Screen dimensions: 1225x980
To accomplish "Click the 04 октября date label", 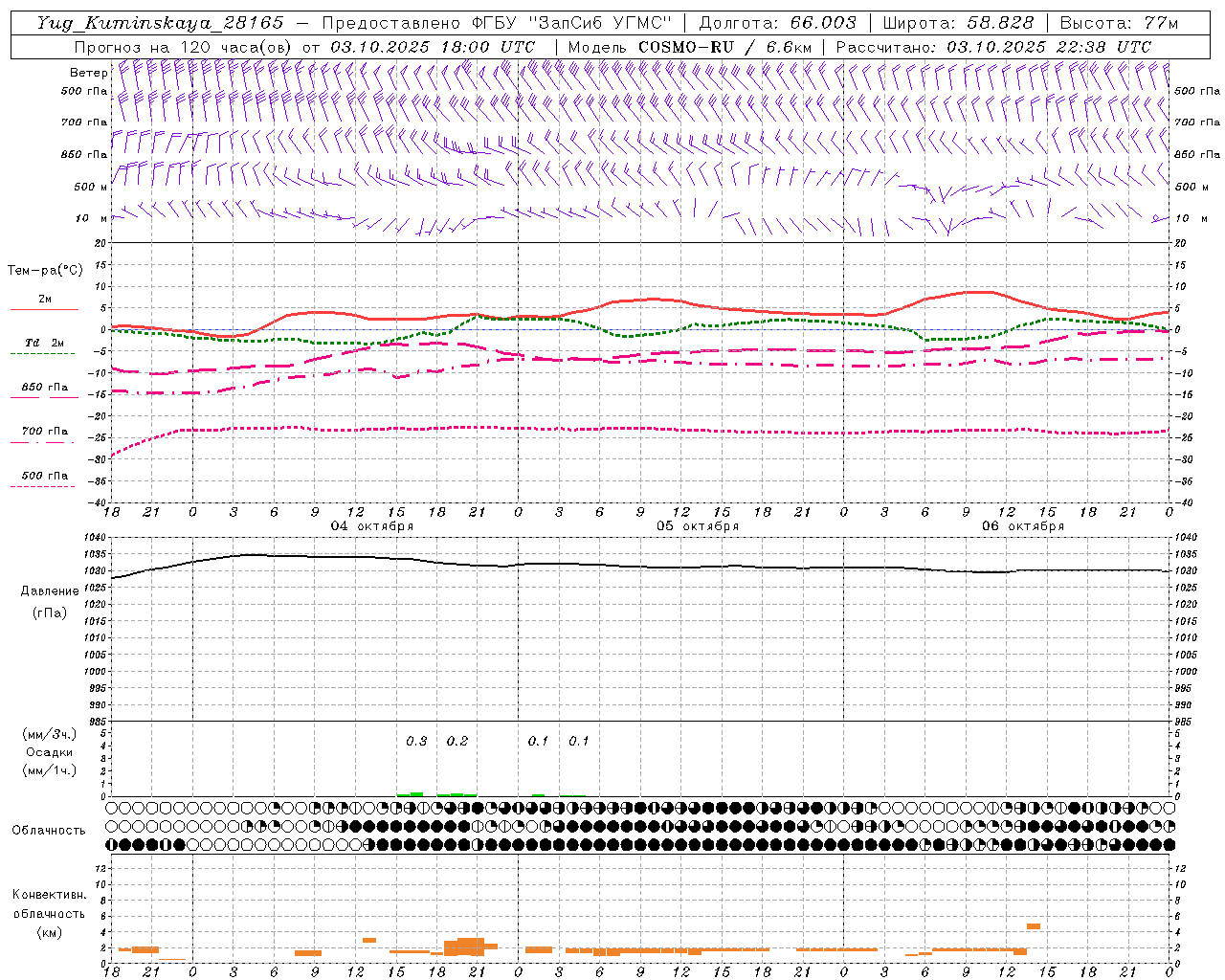I will point(372,526).
